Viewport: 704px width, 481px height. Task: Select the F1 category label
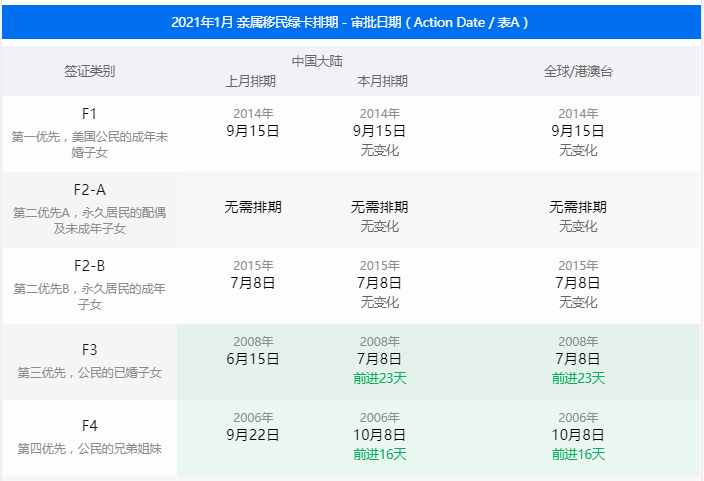[x=89, y=114]
